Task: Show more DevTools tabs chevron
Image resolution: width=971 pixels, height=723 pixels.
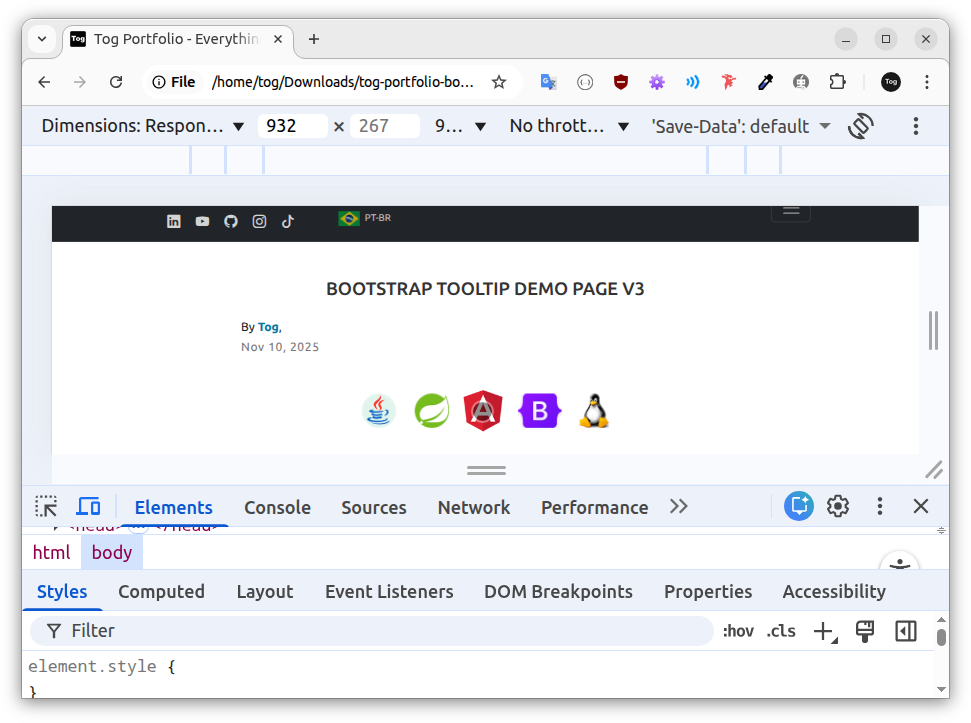Action: [x=679, y=506]
